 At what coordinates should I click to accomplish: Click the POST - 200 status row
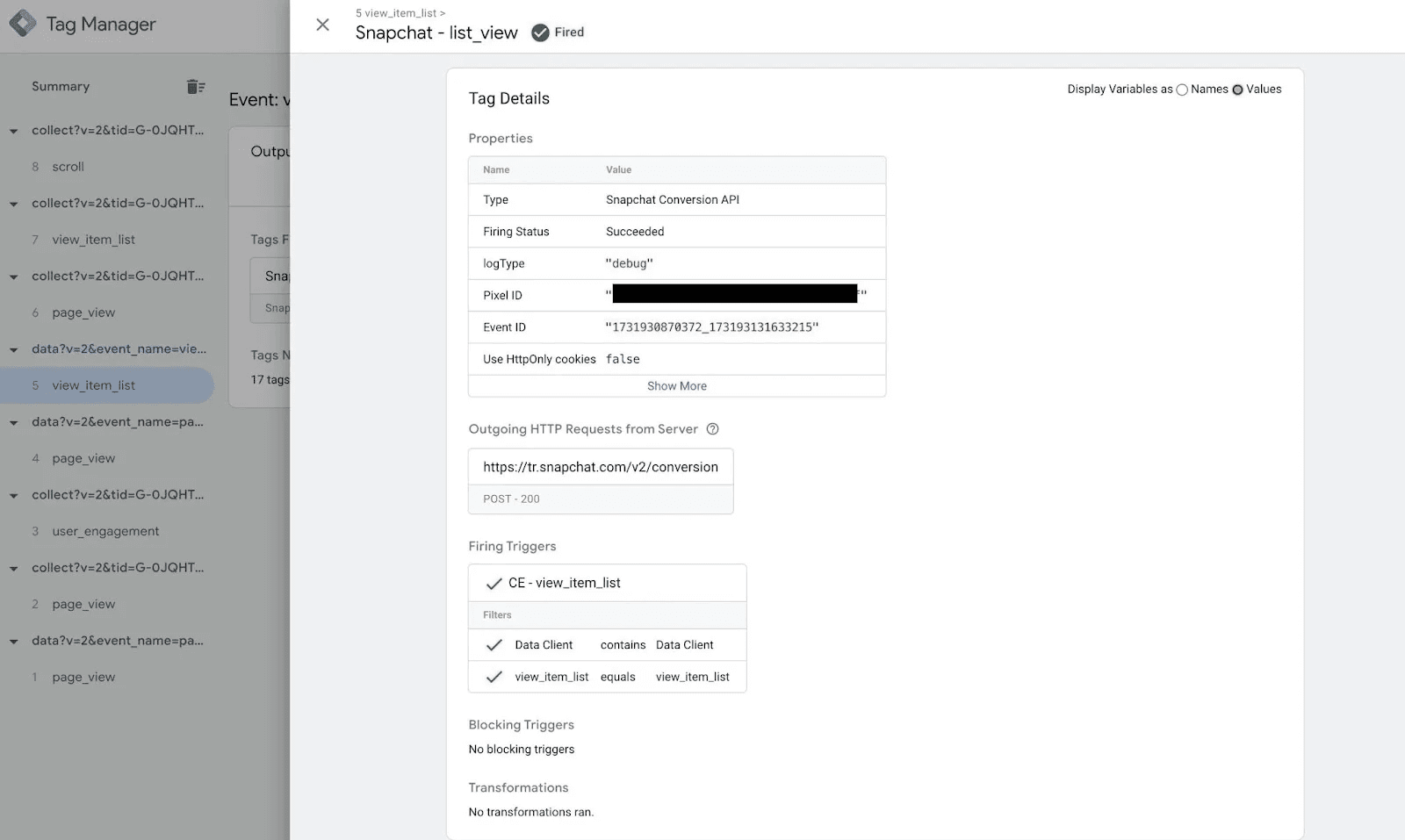click(x=601, y=499)
